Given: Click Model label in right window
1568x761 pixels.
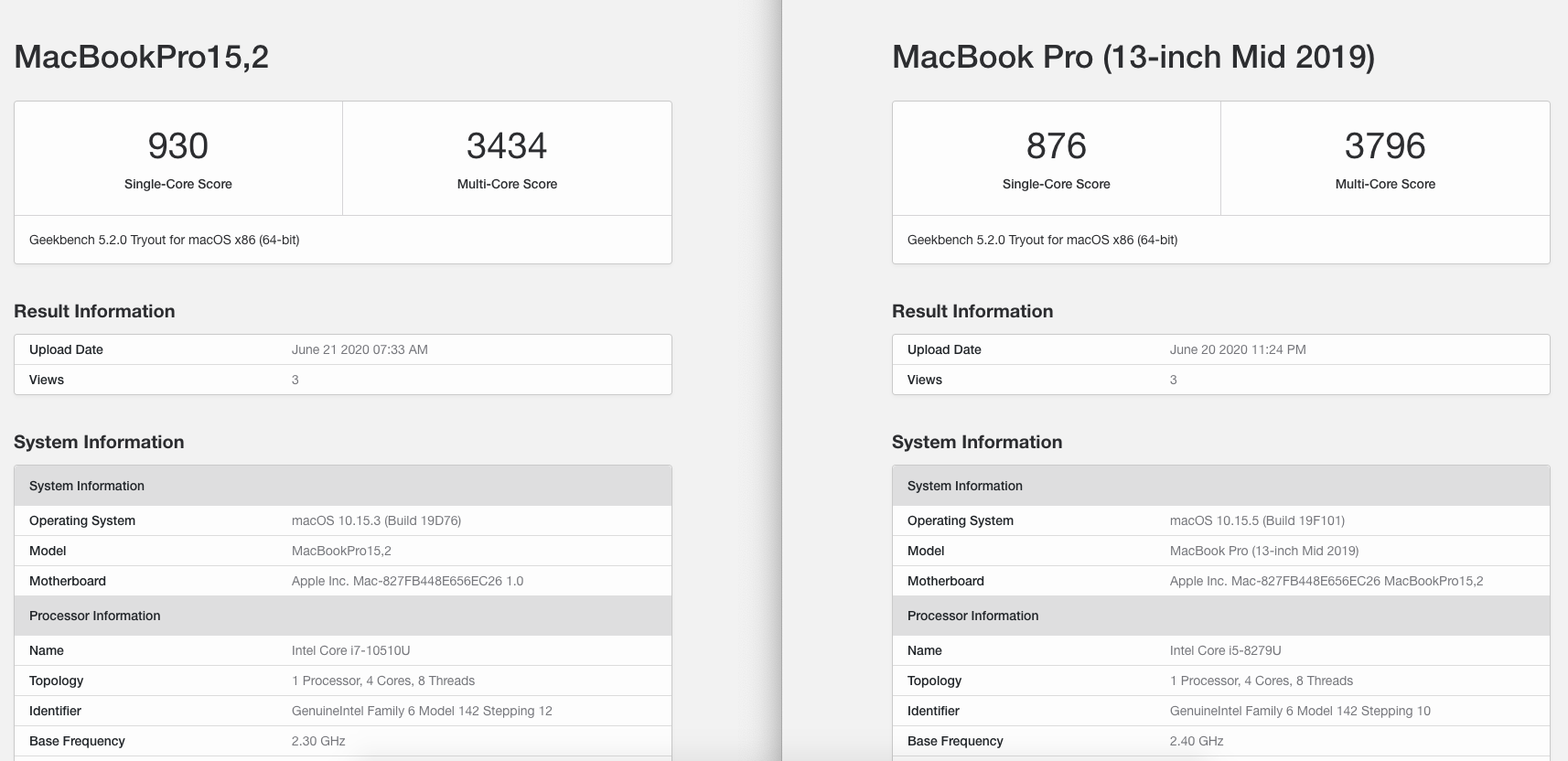Looking at the screenshot, I should point(926,551).
